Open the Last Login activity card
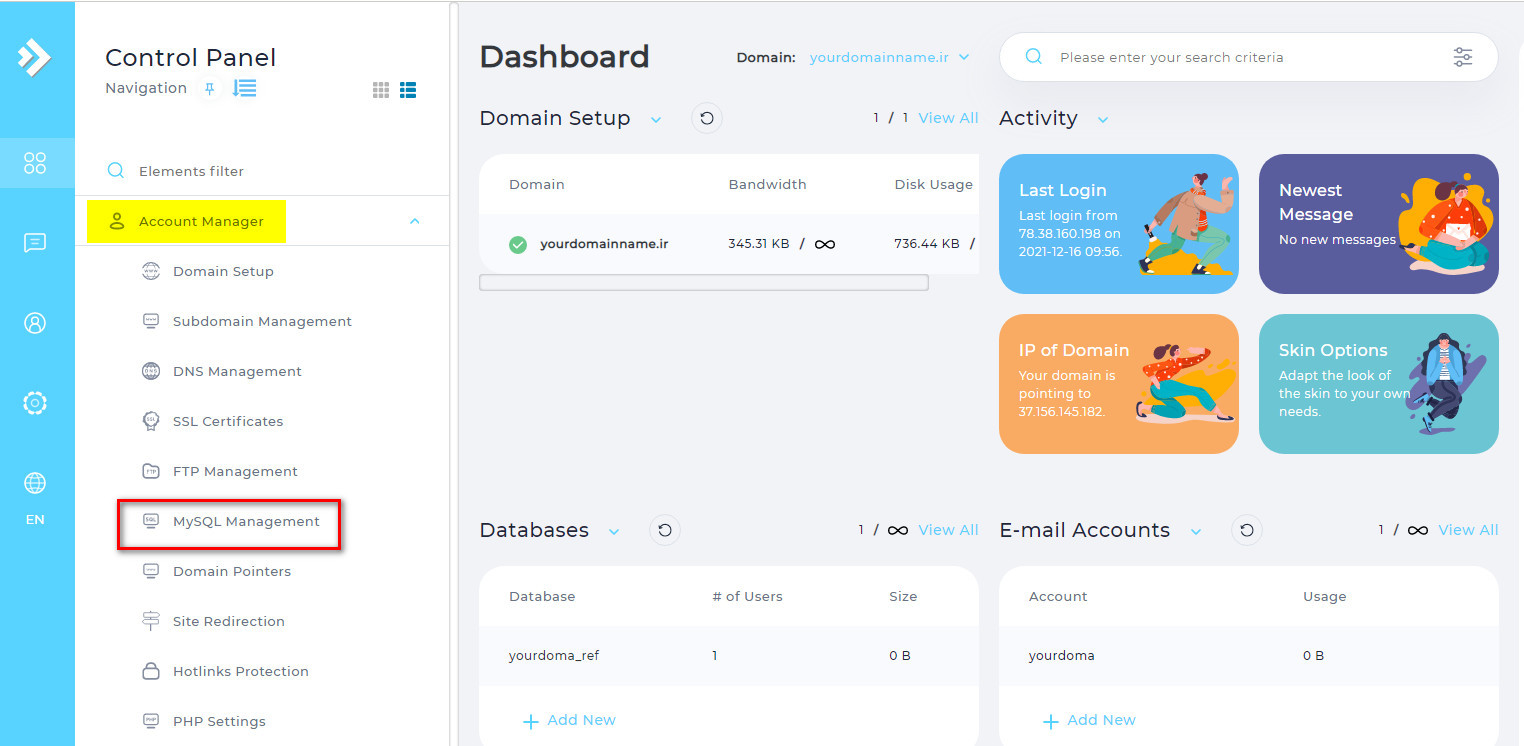The image size is (1524, 746). pos(1119,224)
